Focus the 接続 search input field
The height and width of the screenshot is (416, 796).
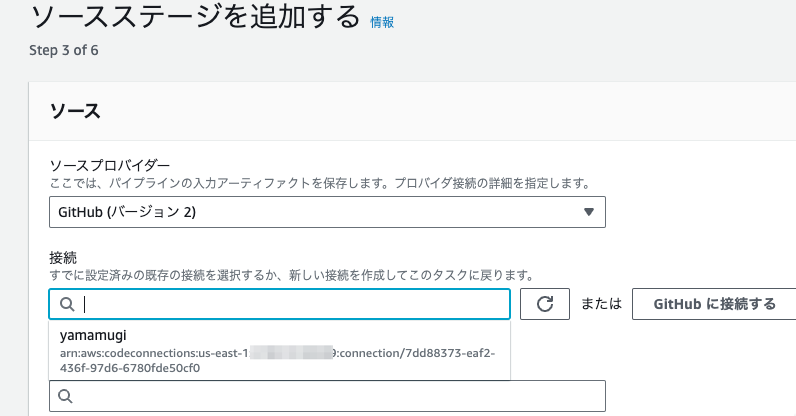279,304
